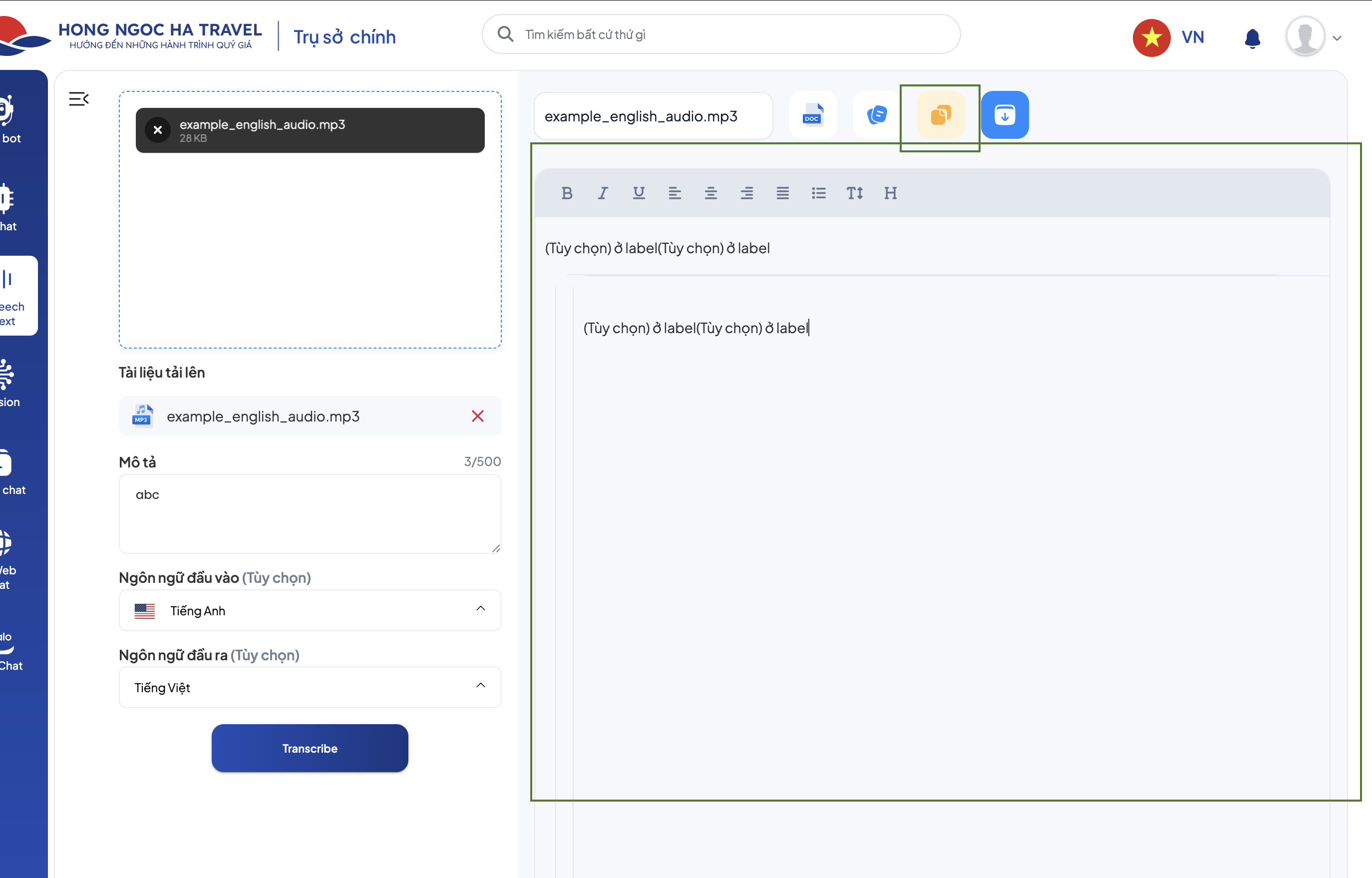The image size is (1372, 878).
Task: Dismiss the file chip in the upload zone
Action: click(x=158, y=130)
